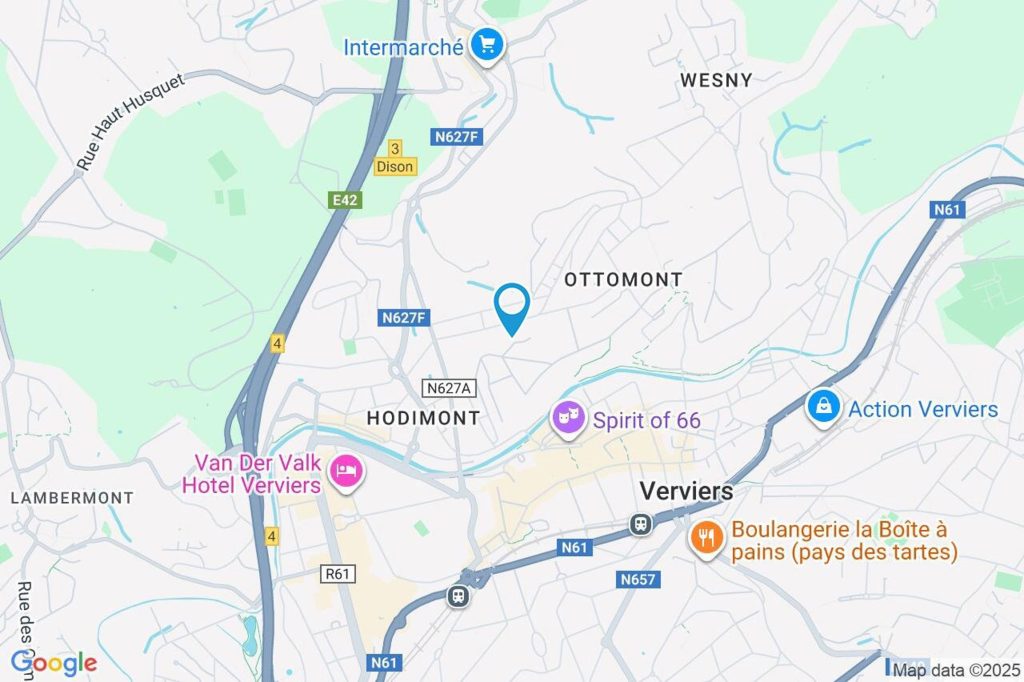Image resolution: width=1024 pixels, height=682 pixels.
Task: Select the Dison exit 3 sign
Action: click(x=394, y=158)
